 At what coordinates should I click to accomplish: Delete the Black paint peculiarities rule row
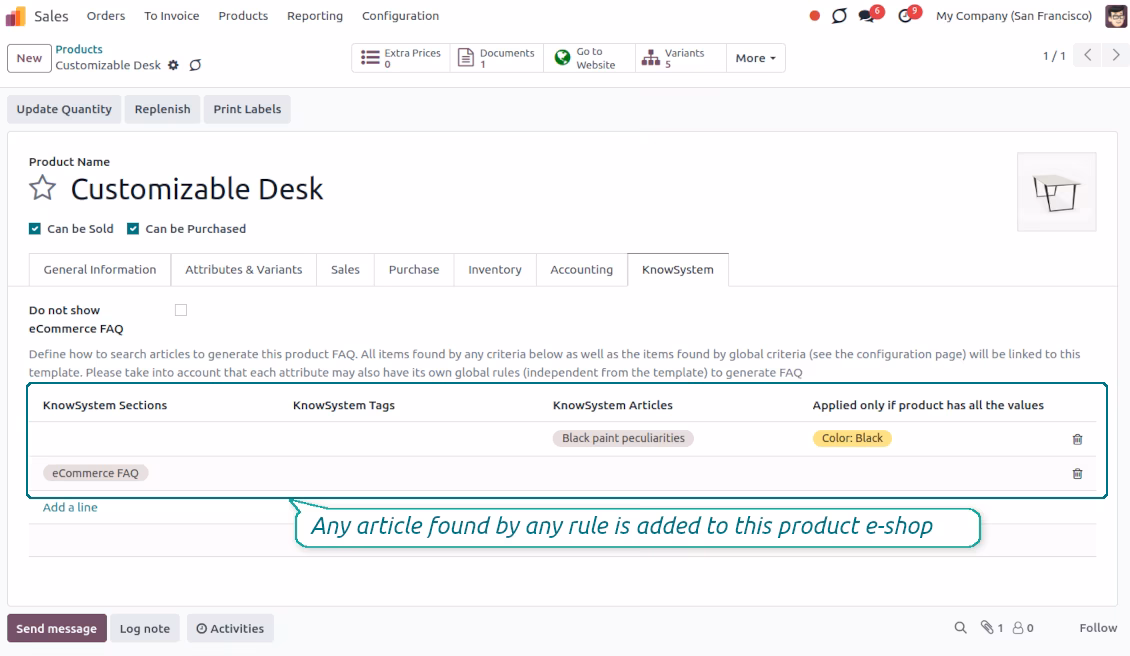[x=1077, y=439]
